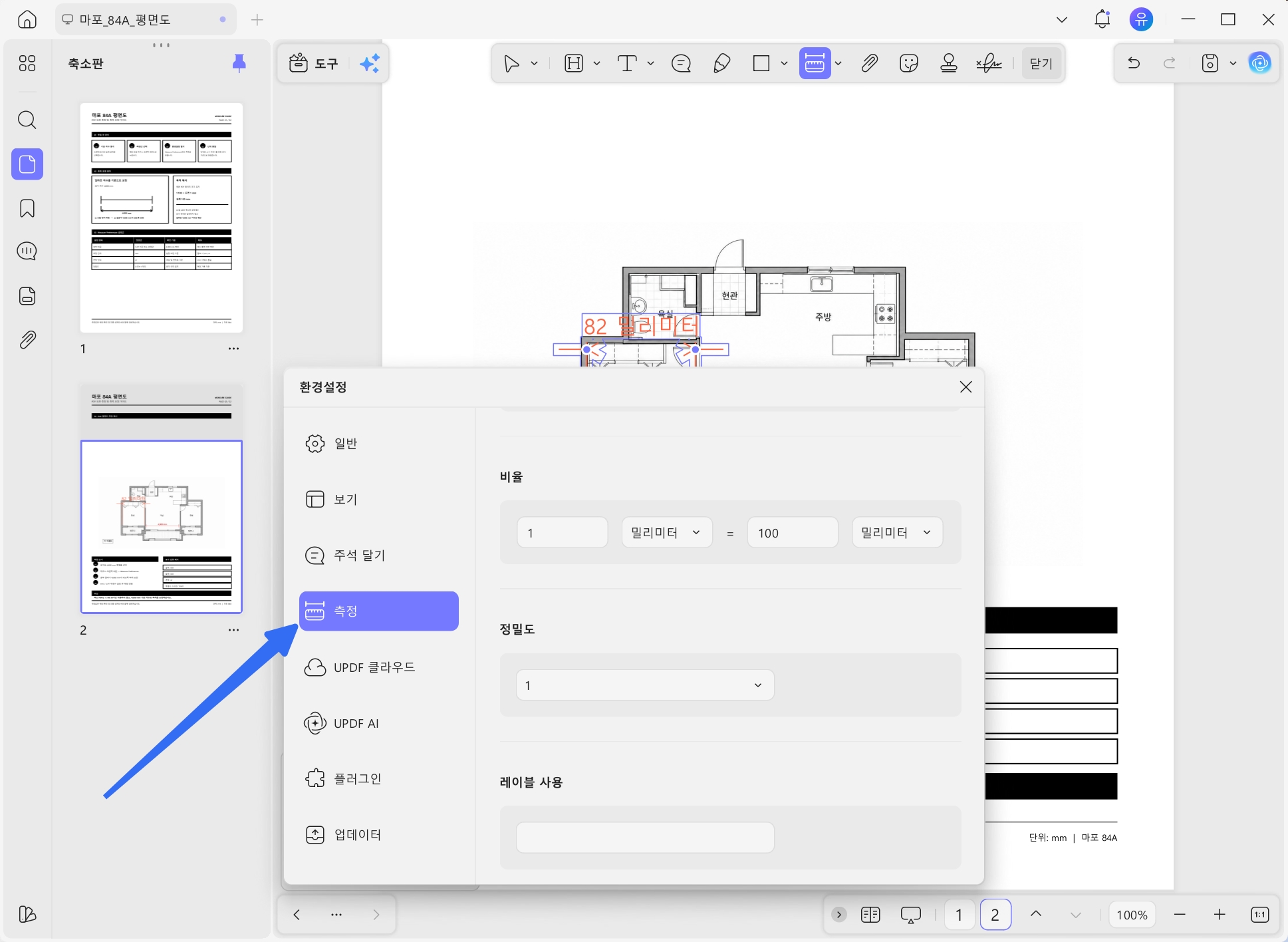Open the 주석 달기 settings category
Image resolution: width=1288 pixels, height=942 pixels.
[379, 555]
